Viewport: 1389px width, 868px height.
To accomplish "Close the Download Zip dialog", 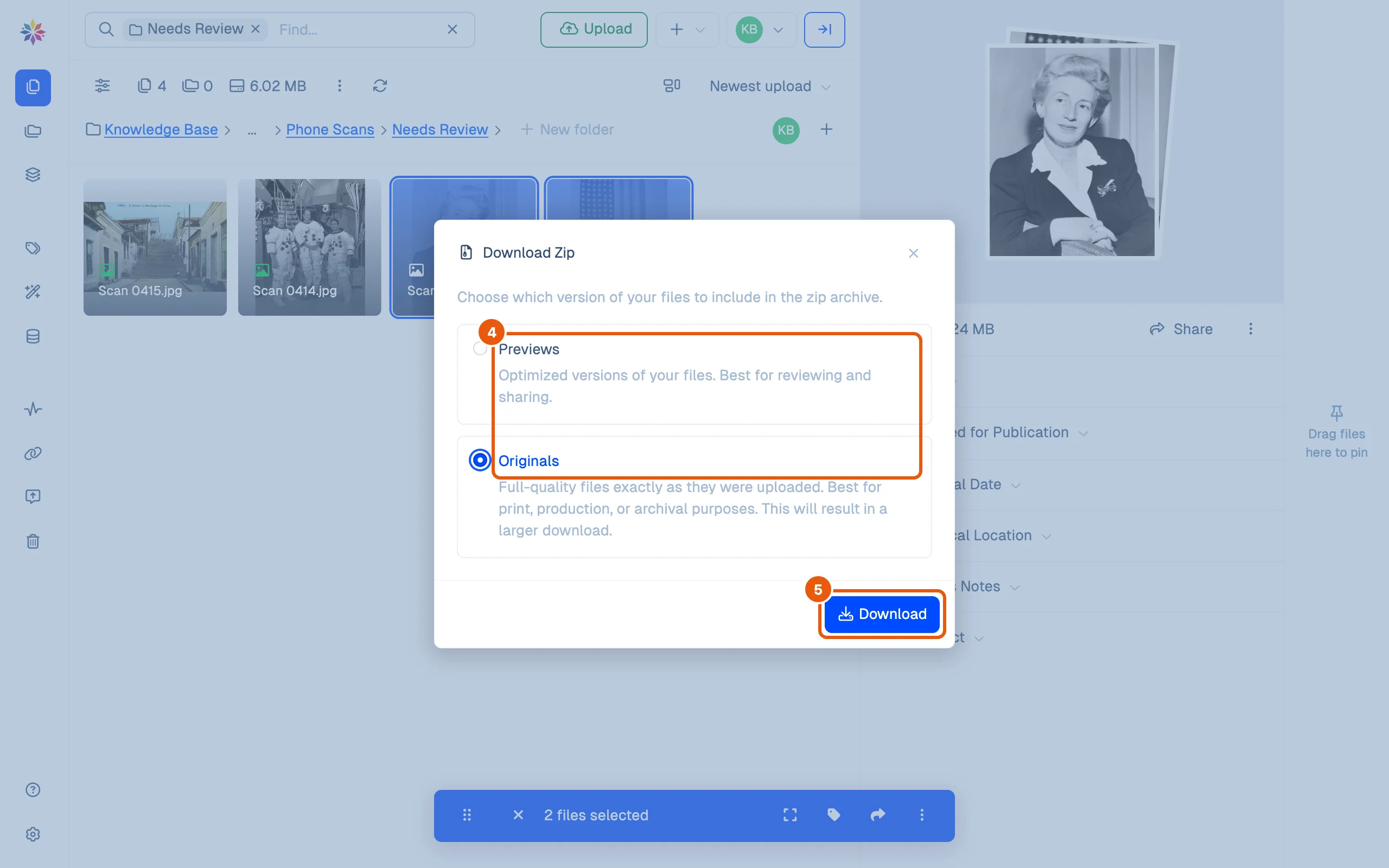I will 913,253.
